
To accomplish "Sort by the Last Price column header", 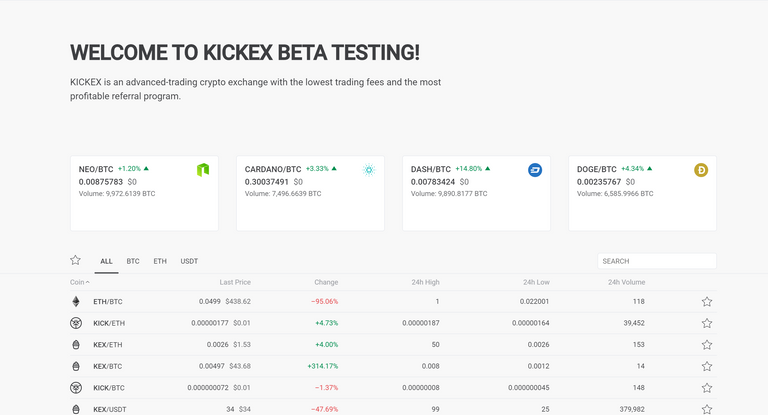I will pyautogui.click(x=235, y=282).
